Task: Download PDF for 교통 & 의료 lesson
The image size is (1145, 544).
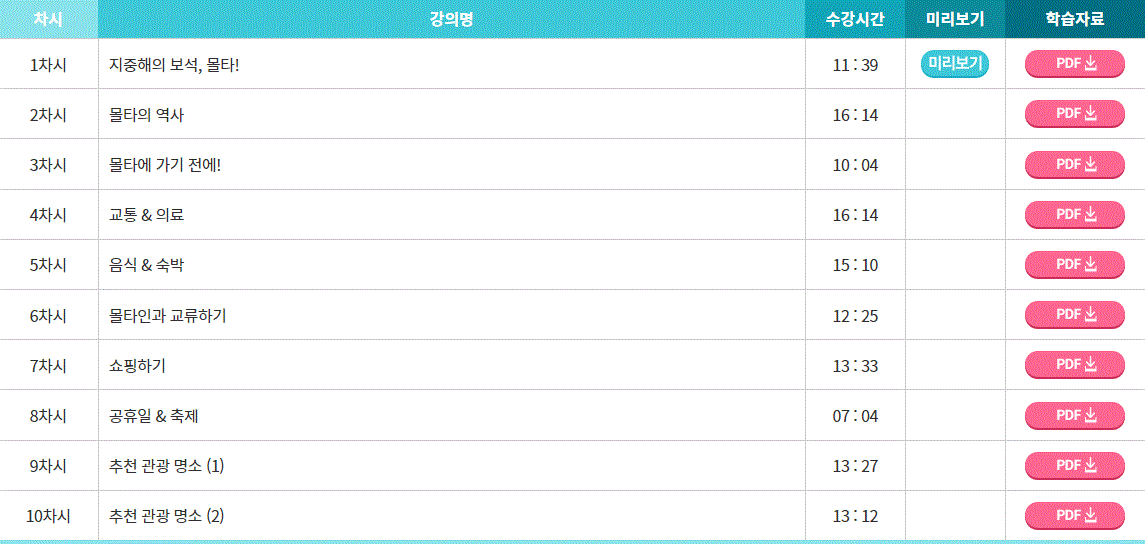Action: click(1075, 215)
